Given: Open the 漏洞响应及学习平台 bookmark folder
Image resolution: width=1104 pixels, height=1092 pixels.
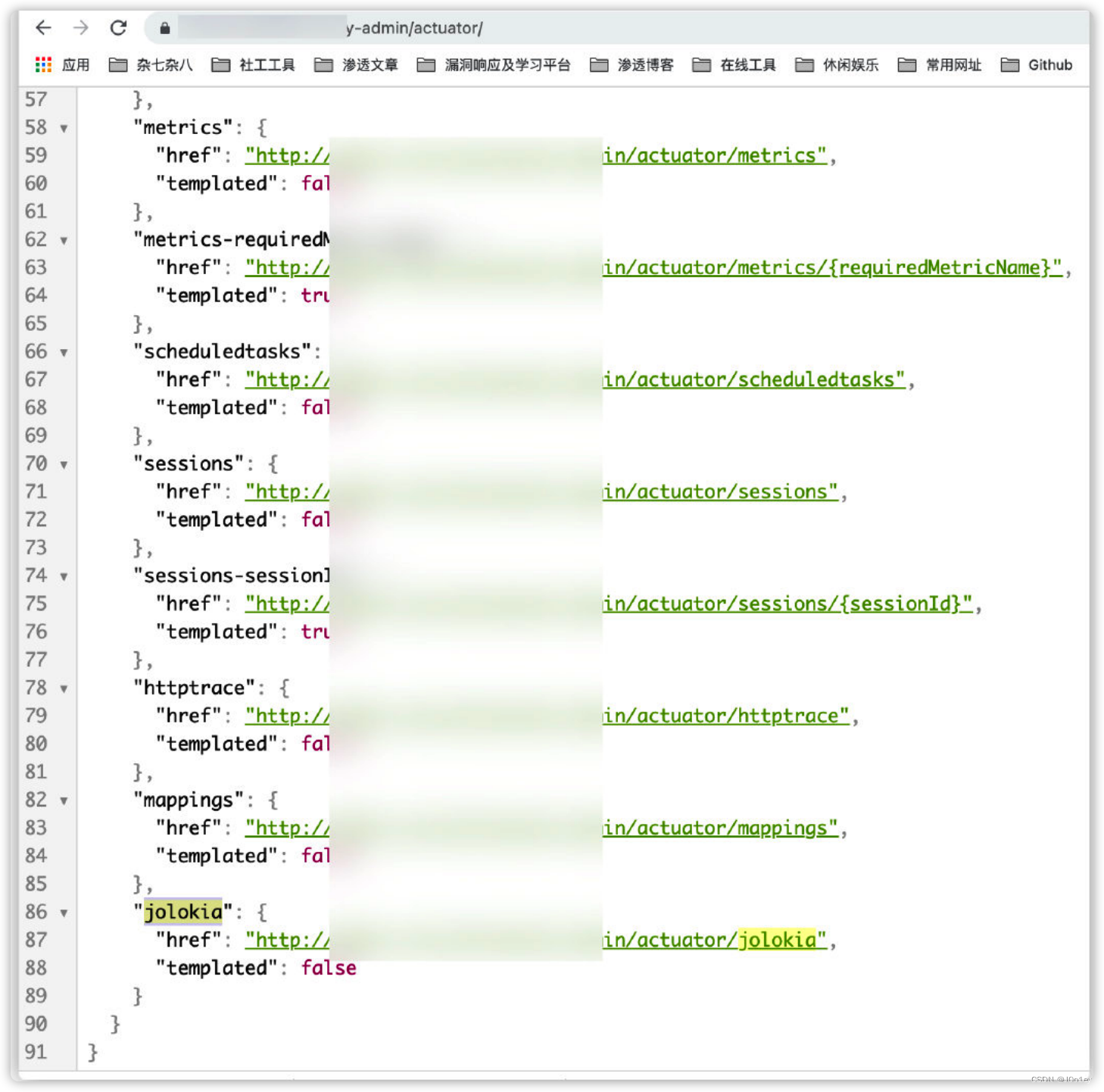Looking at the screenshot, I should (x=494, y=65).
